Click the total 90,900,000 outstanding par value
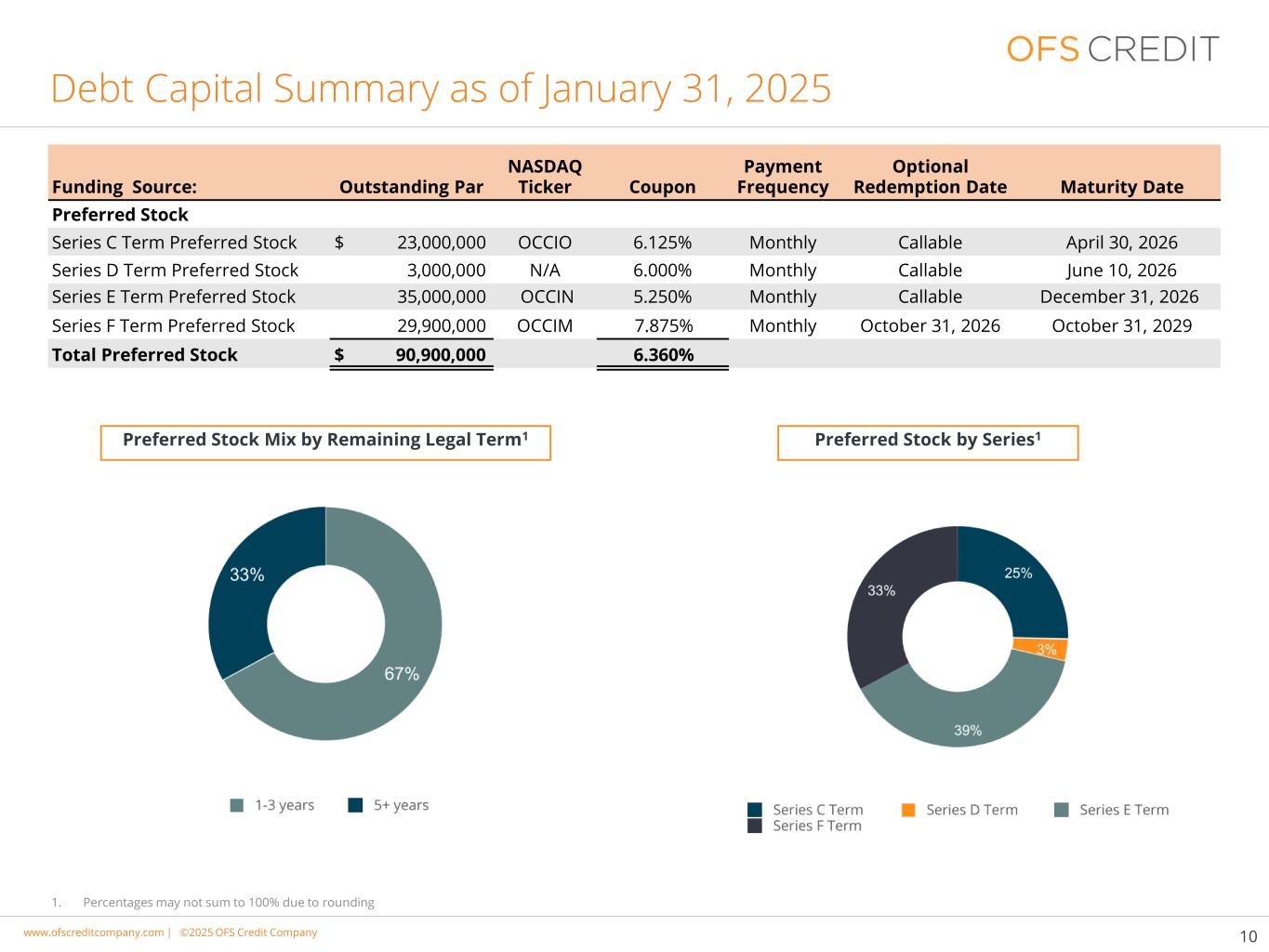The height and width of the screenshot is (952, 1269). tap(441, 354)
